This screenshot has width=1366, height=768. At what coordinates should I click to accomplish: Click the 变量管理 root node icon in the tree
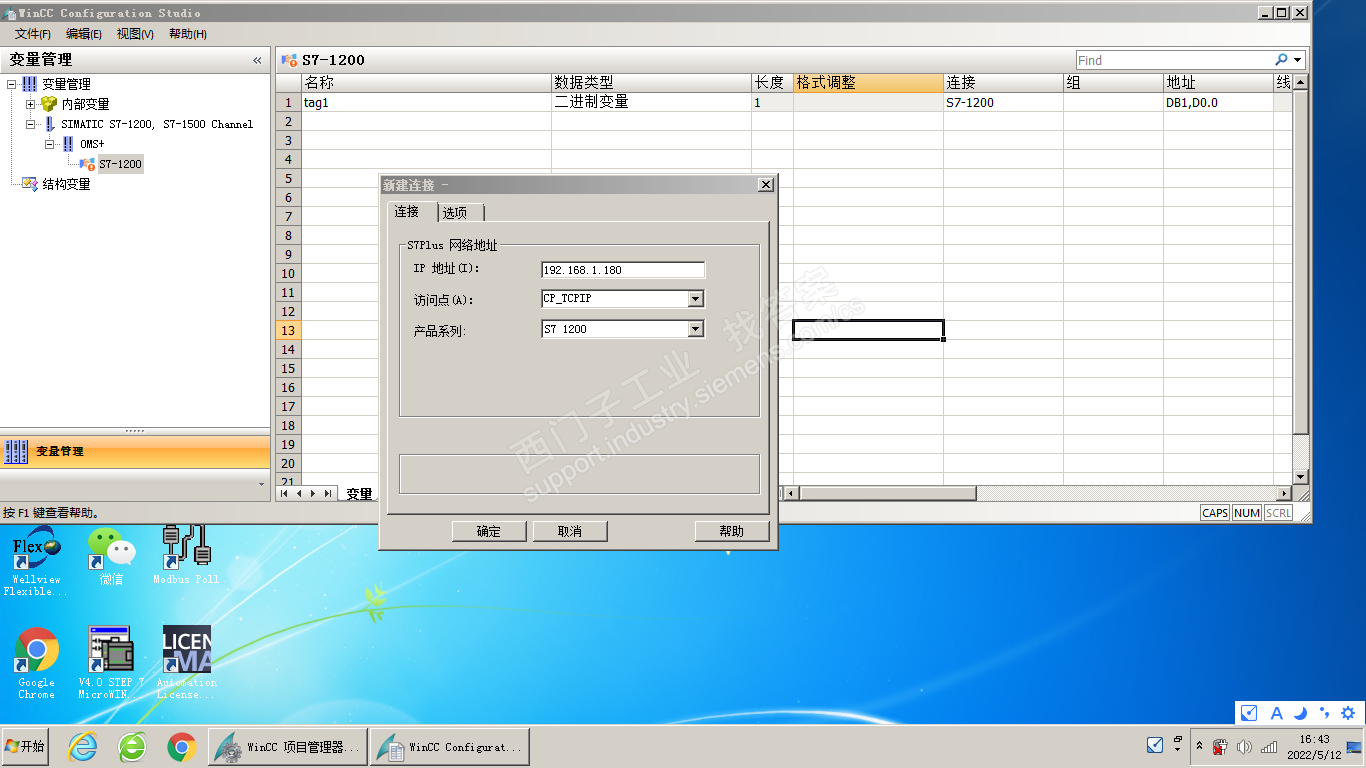coord(29,84)
